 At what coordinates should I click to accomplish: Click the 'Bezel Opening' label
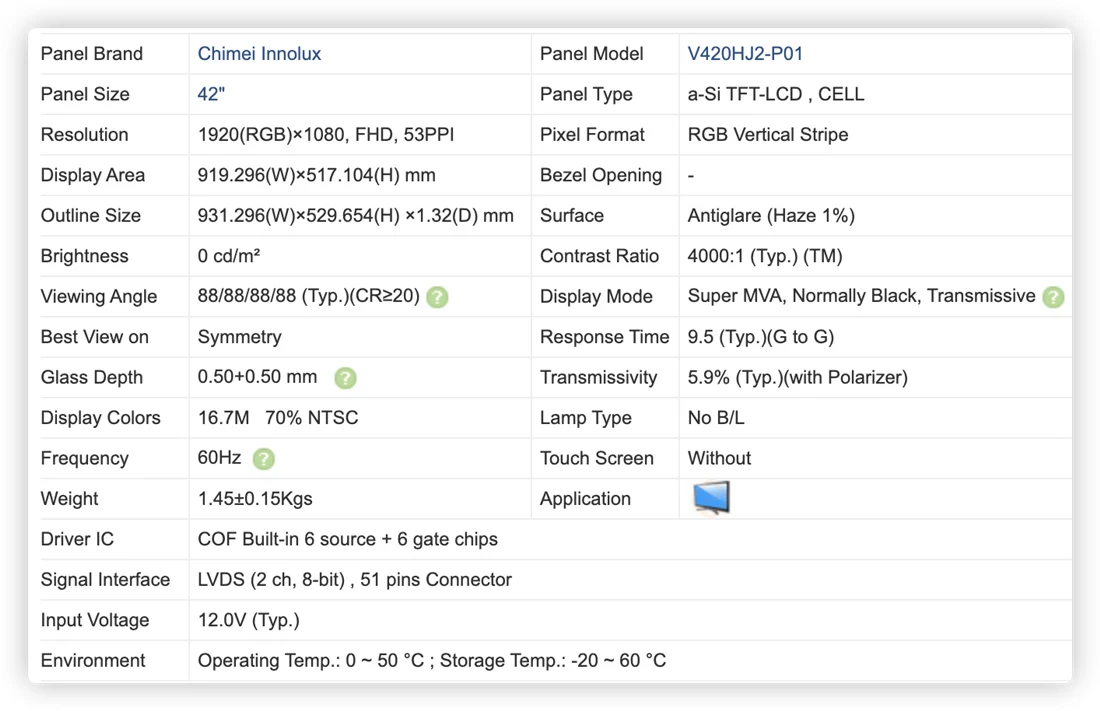[601, 175]
